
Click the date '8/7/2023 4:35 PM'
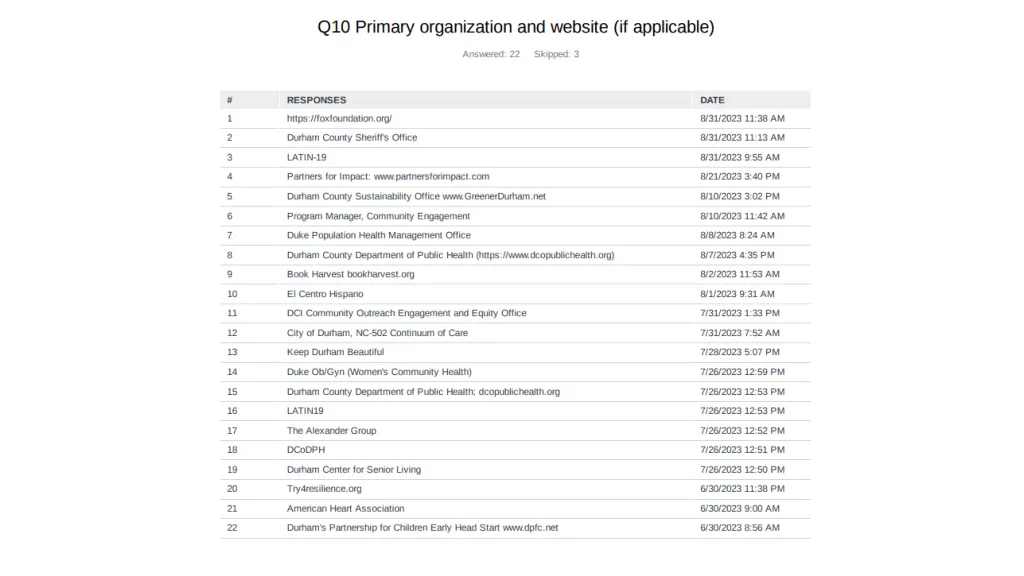point(737,255)
